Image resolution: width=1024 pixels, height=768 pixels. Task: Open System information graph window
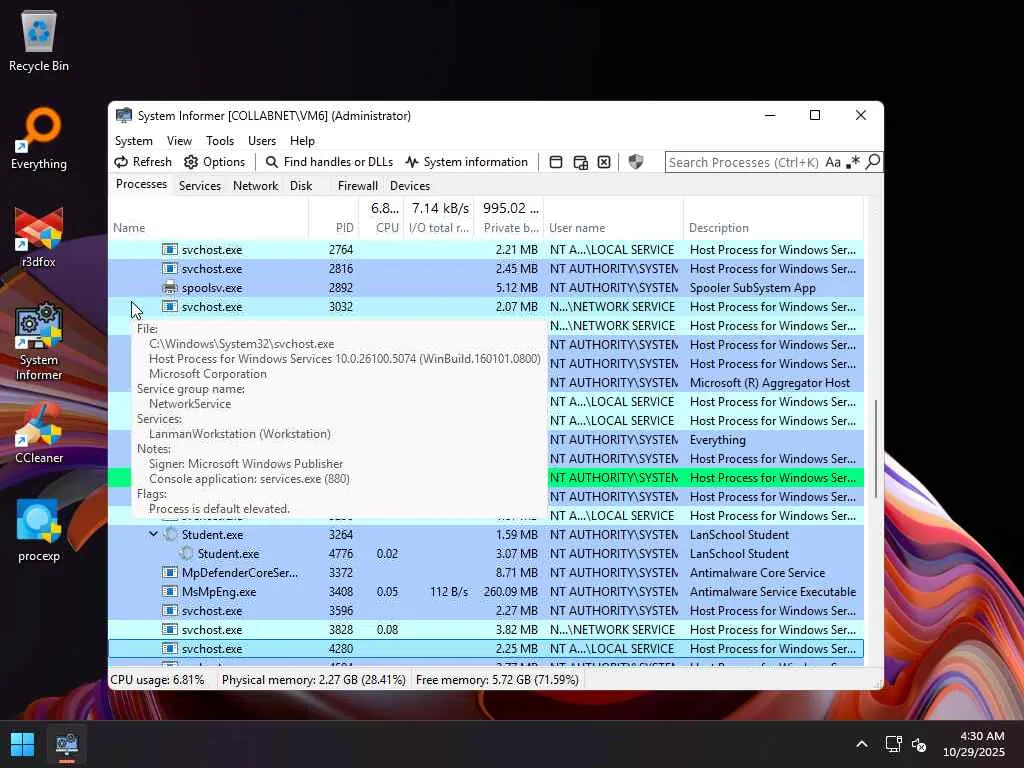466,162
